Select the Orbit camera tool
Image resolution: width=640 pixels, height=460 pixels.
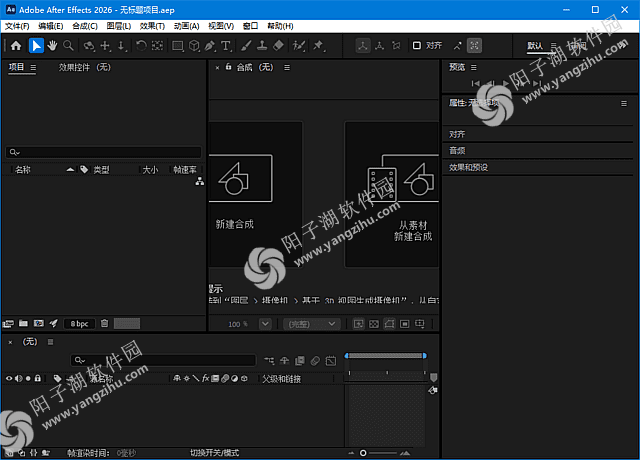click(x=89, y=46)
